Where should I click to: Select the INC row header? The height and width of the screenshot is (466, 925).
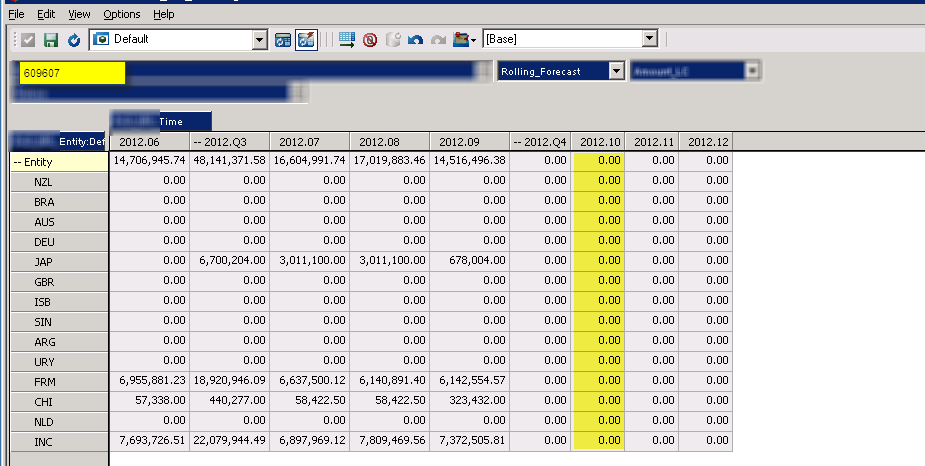click(59, 442)
